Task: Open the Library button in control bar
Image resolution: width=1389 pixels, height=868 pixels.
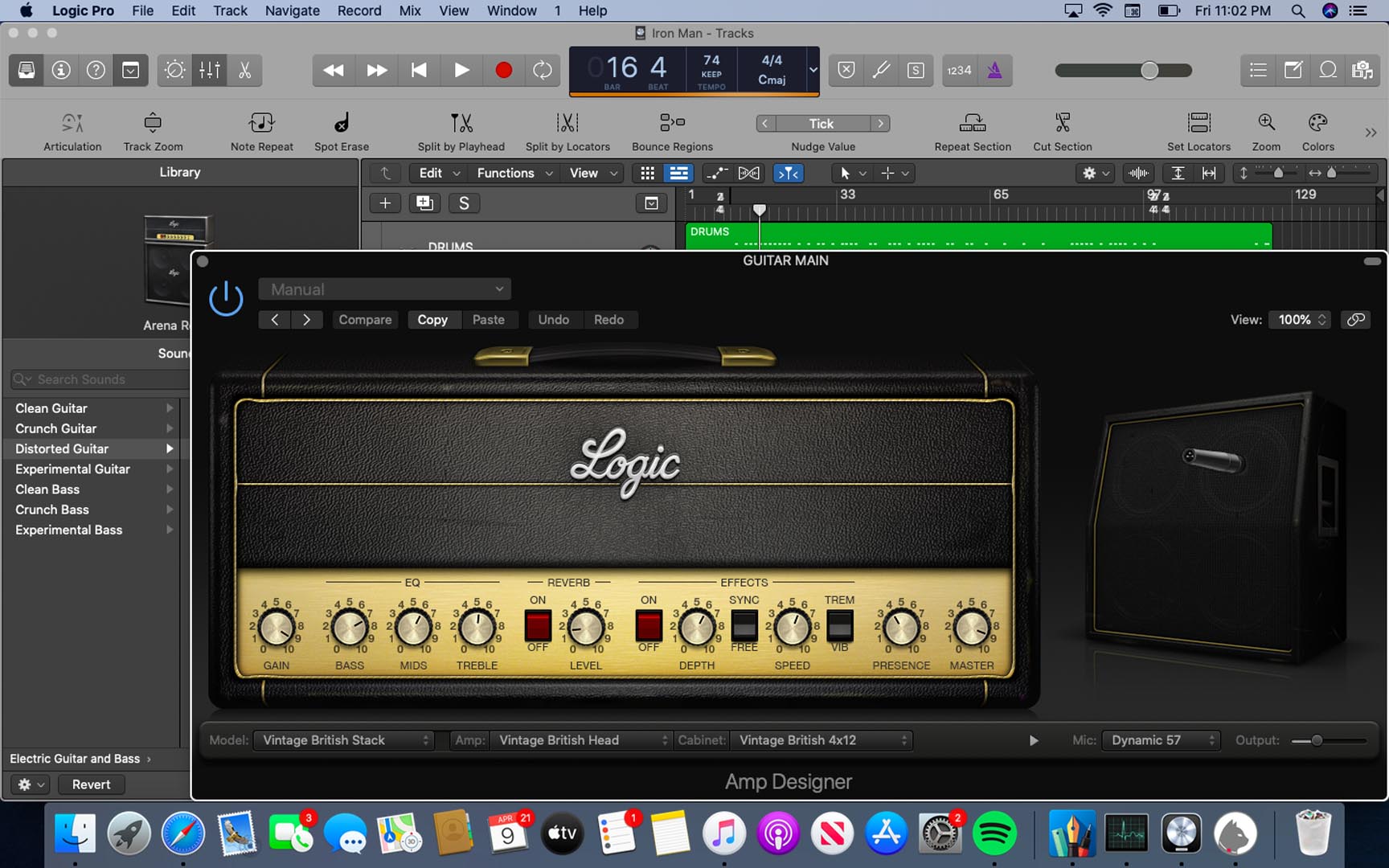Action: [x=27, y=70]
